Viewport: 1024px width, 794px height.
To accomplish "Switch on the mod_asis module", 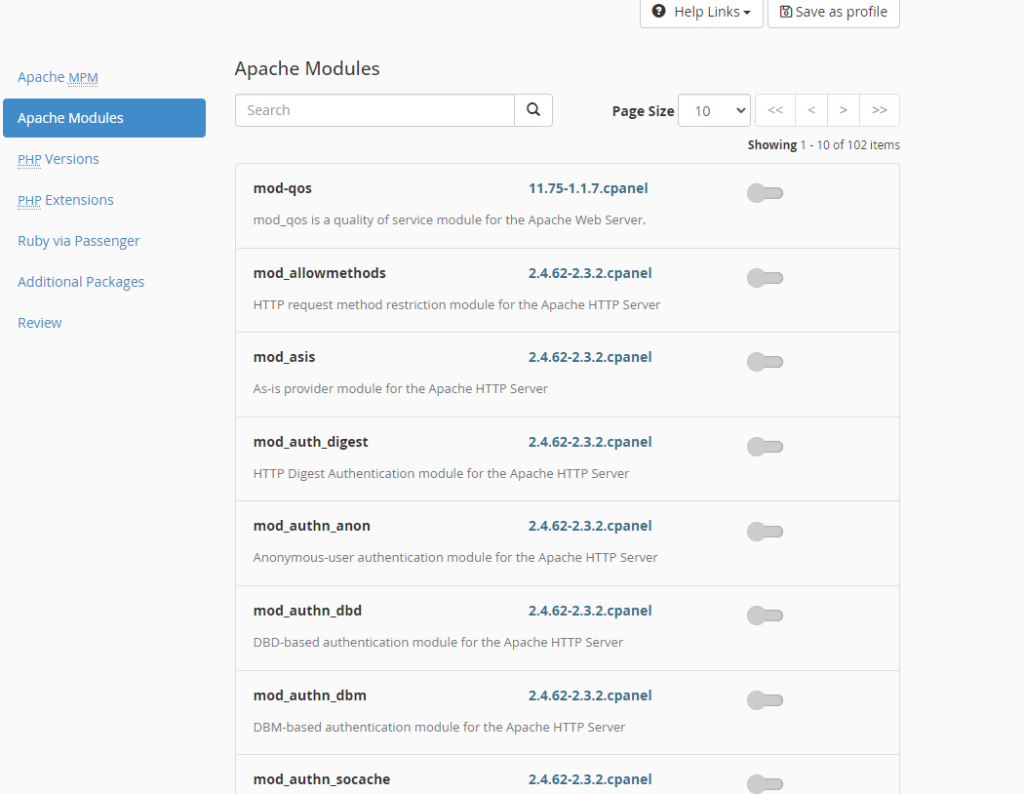I will pos(765,362).
